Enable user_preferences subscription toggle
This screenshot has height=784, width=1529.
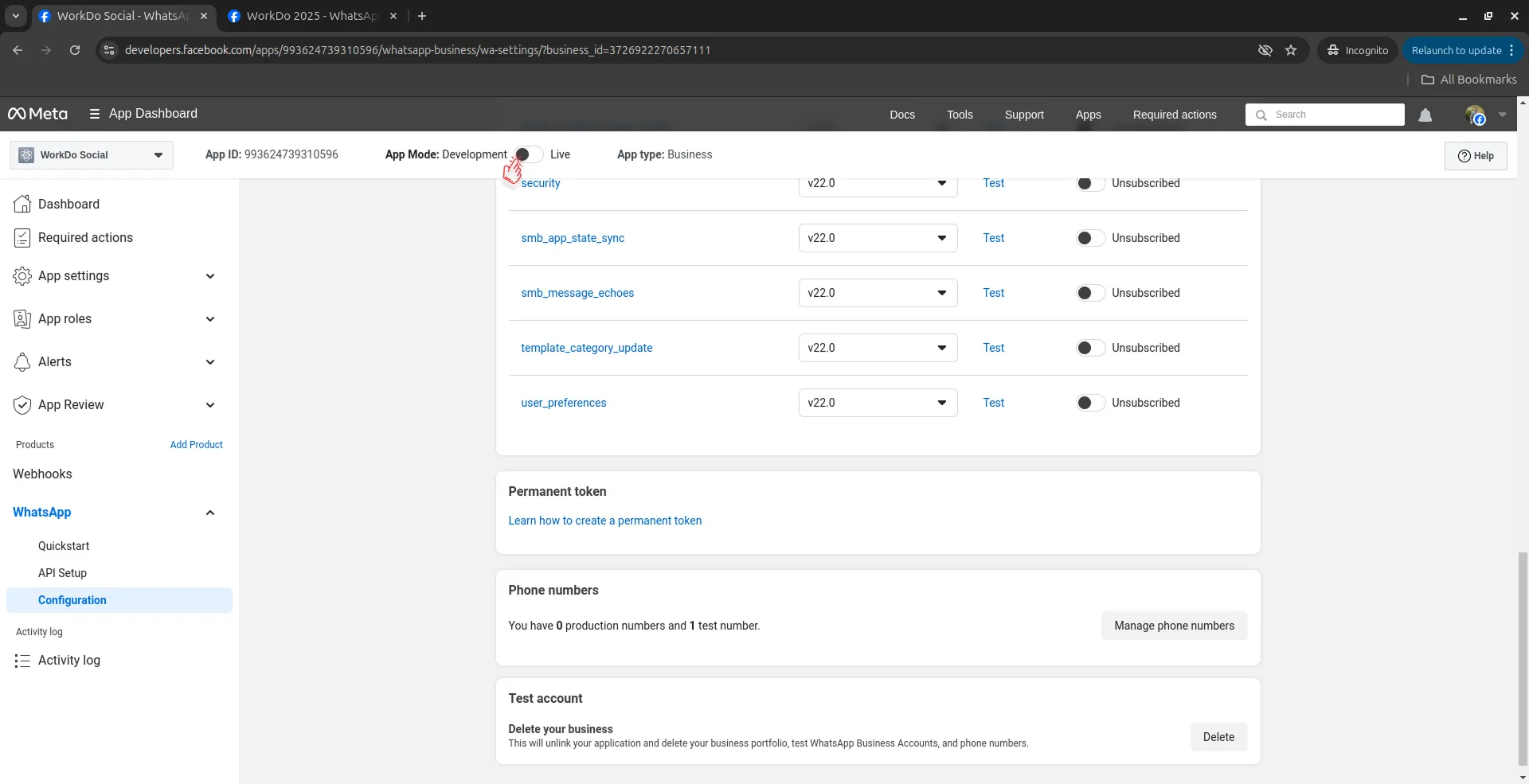tap(1089, 403)
